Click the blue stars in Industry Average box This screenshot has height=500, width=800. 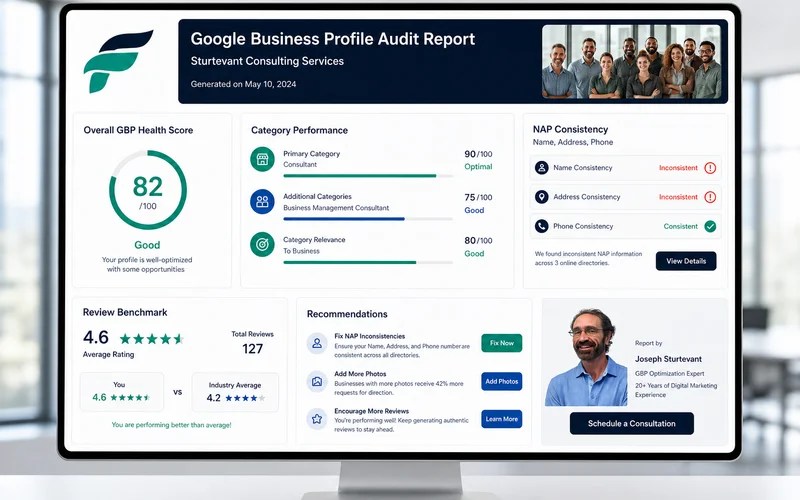point(245,398)
